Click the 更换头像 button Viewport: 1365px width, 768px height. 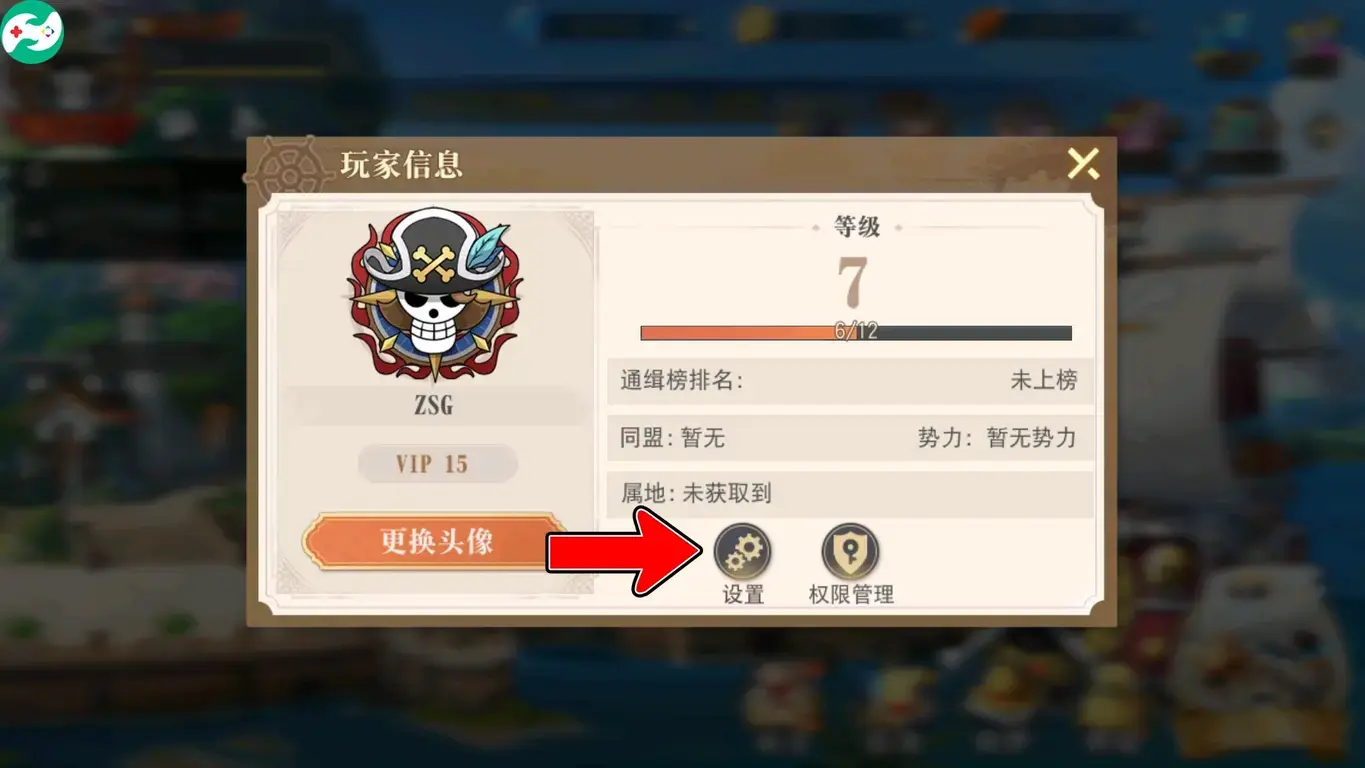pos(435,542)
